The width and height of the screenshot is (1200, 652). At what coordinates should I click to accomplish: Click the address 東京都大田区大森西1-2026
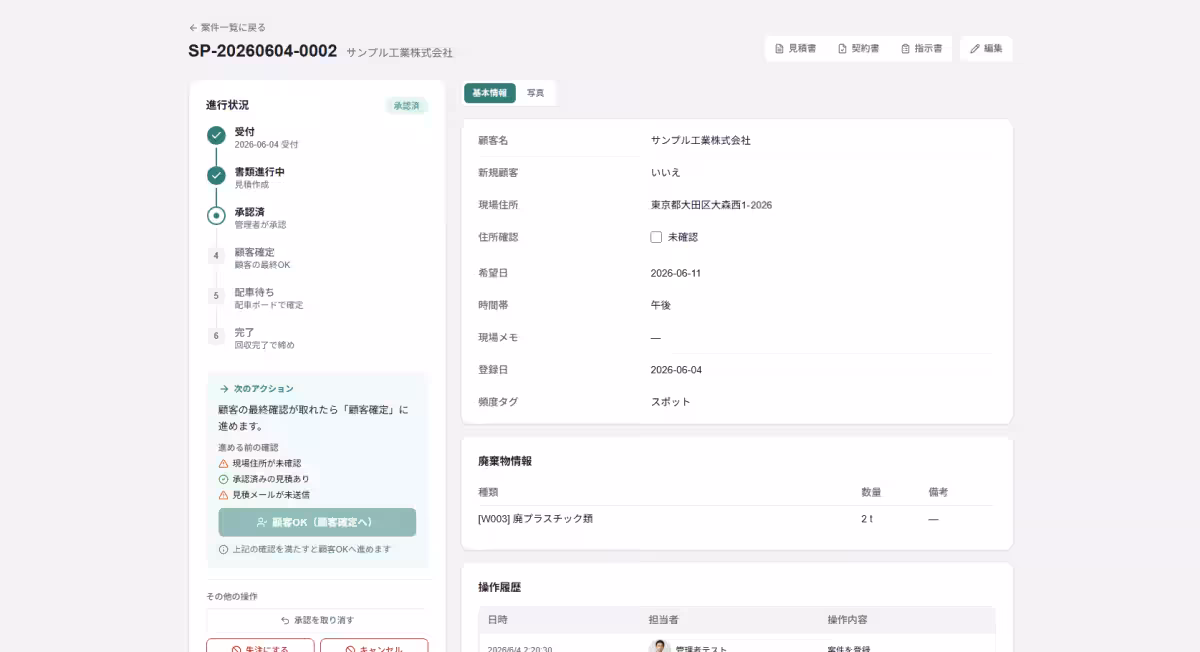[x=711, y=205]
